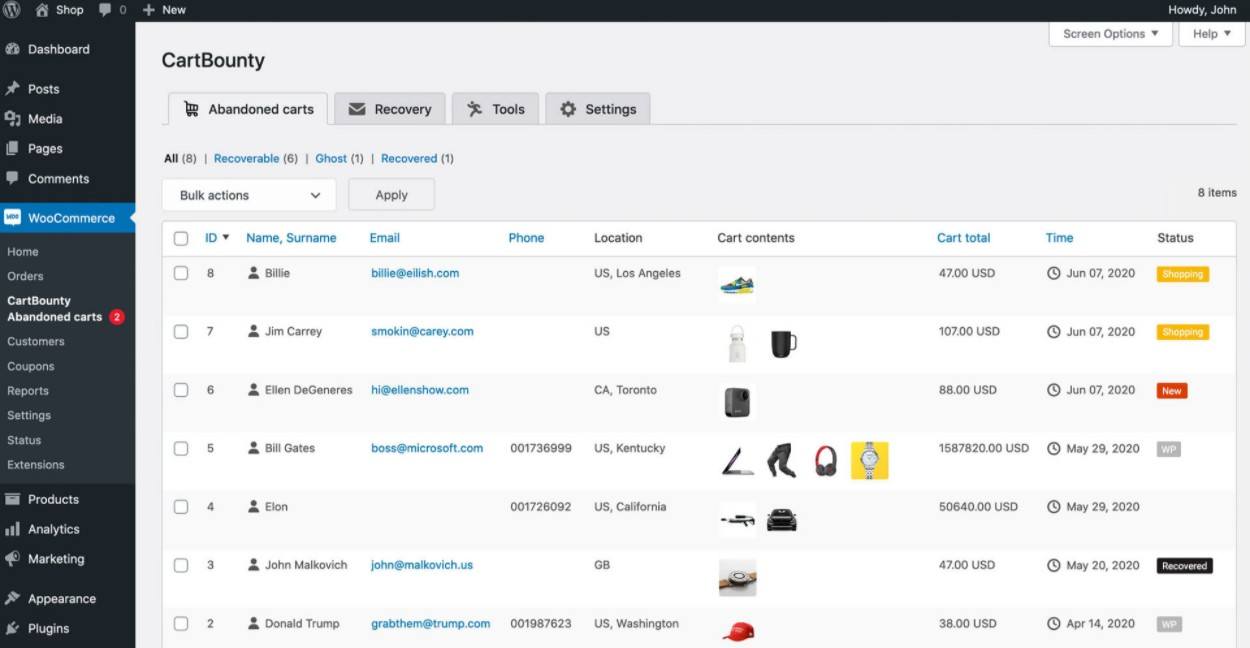Click the red headphones thumbnail in Bill Gates' cart
The image size is (1250, 648).
tap(825, 461)
